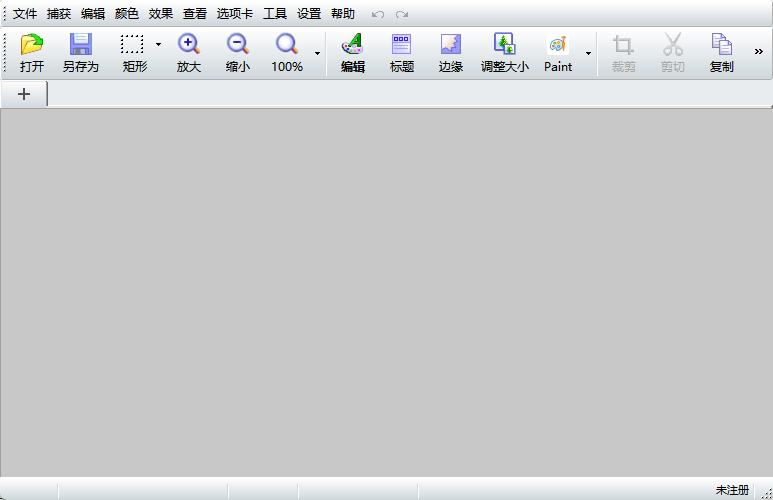Apply edge effect with the 边缘 icon
773x500 pixels.
(451, 53)
